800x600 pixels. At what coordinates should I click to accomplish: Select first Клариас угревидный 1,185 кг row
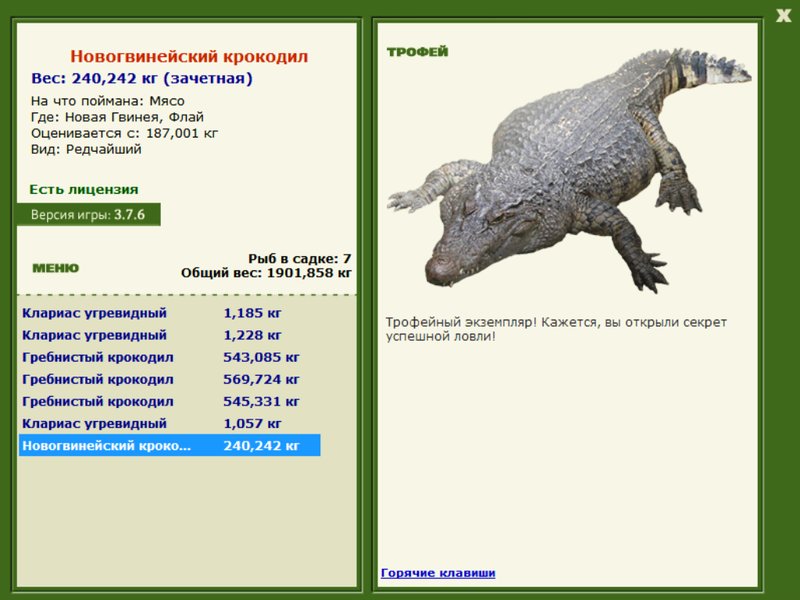pyautogui.click(x=169, y=313)
